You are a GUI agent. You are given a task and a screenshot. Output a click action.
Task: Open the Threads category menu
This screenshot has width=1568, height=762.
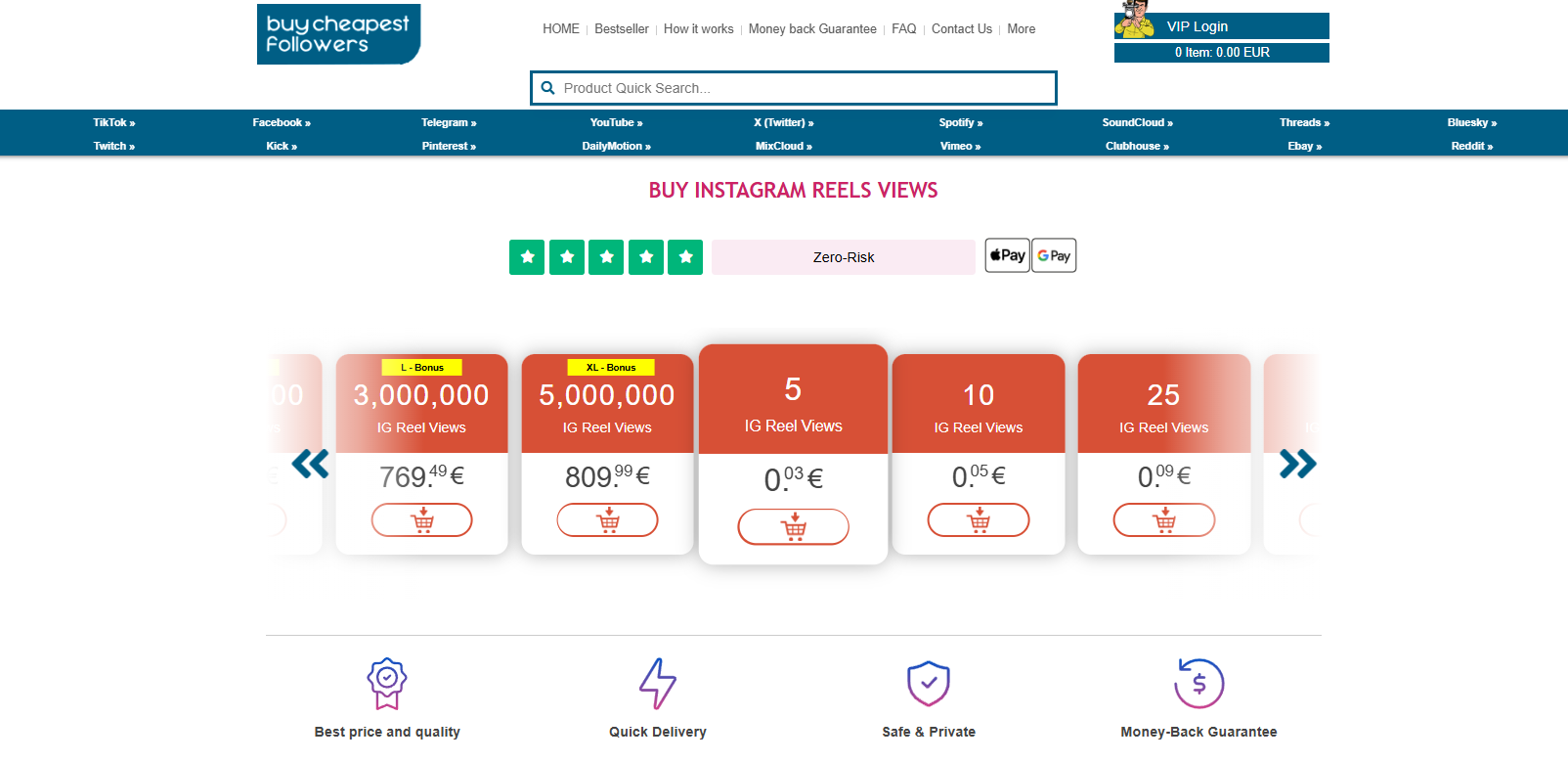pos(1305,122)
